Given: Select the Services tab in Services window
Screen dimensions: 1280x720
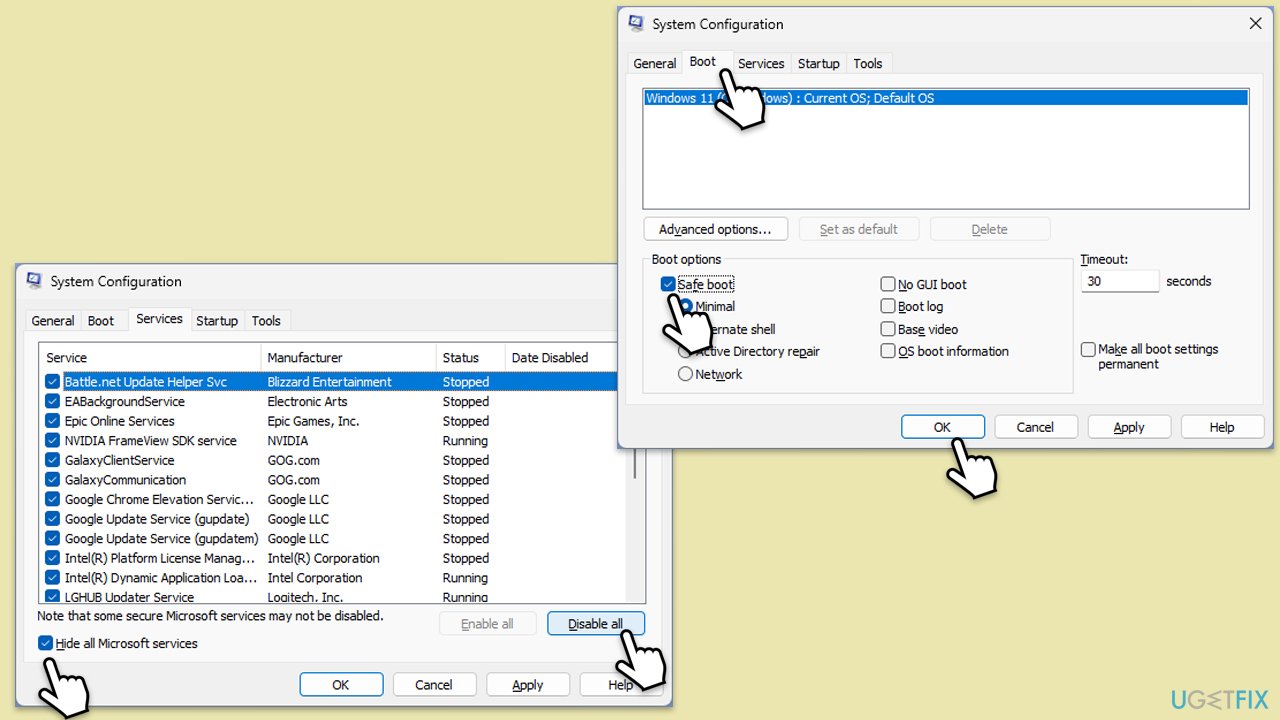Looking at the screenshot, I should [x=159, y=319].
